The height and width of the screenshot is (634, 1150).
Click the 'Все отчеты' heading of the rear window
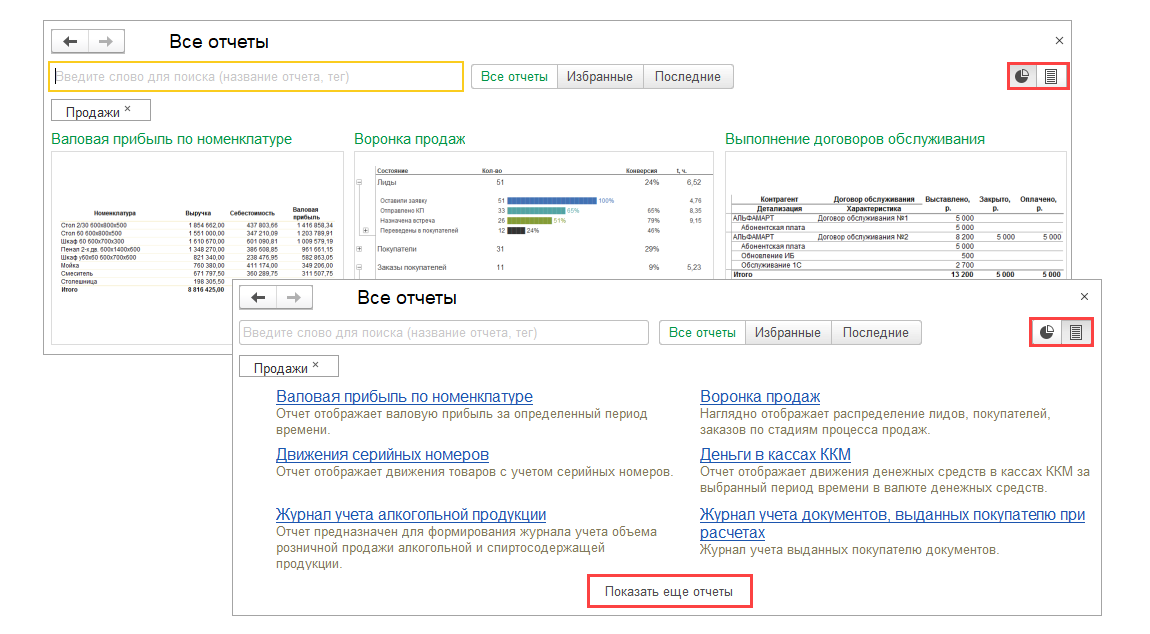coord(219,42)
